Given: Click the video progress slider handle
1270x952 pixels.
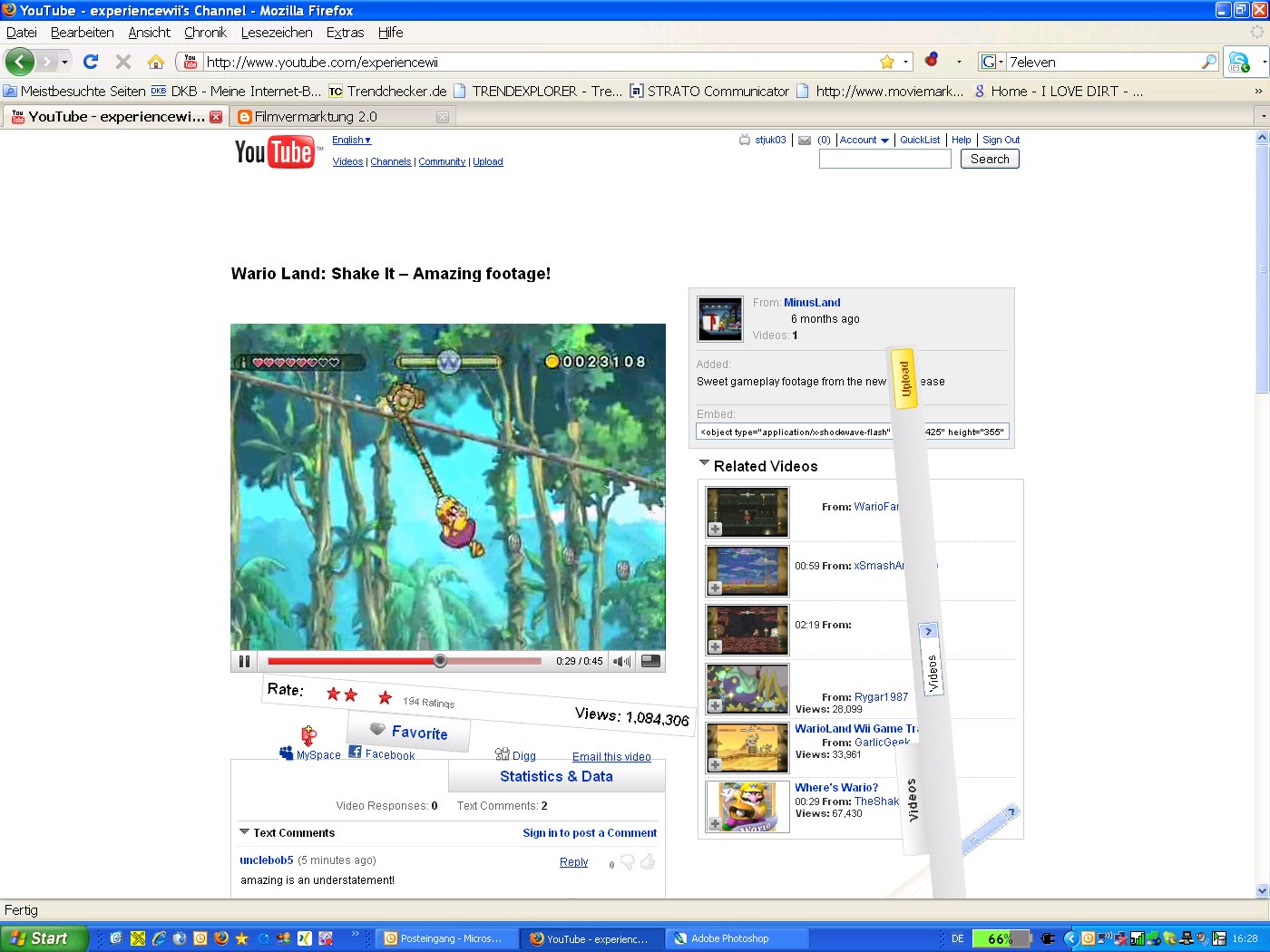Looking at the screenshot, I should point(440,661).
